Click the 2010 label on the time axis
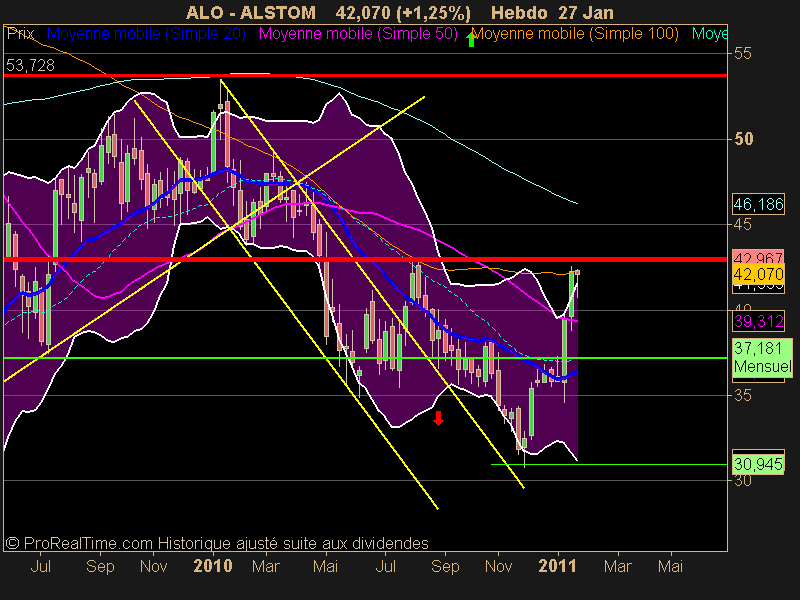This screenshot has width=800, height=600. pos(213,566)
